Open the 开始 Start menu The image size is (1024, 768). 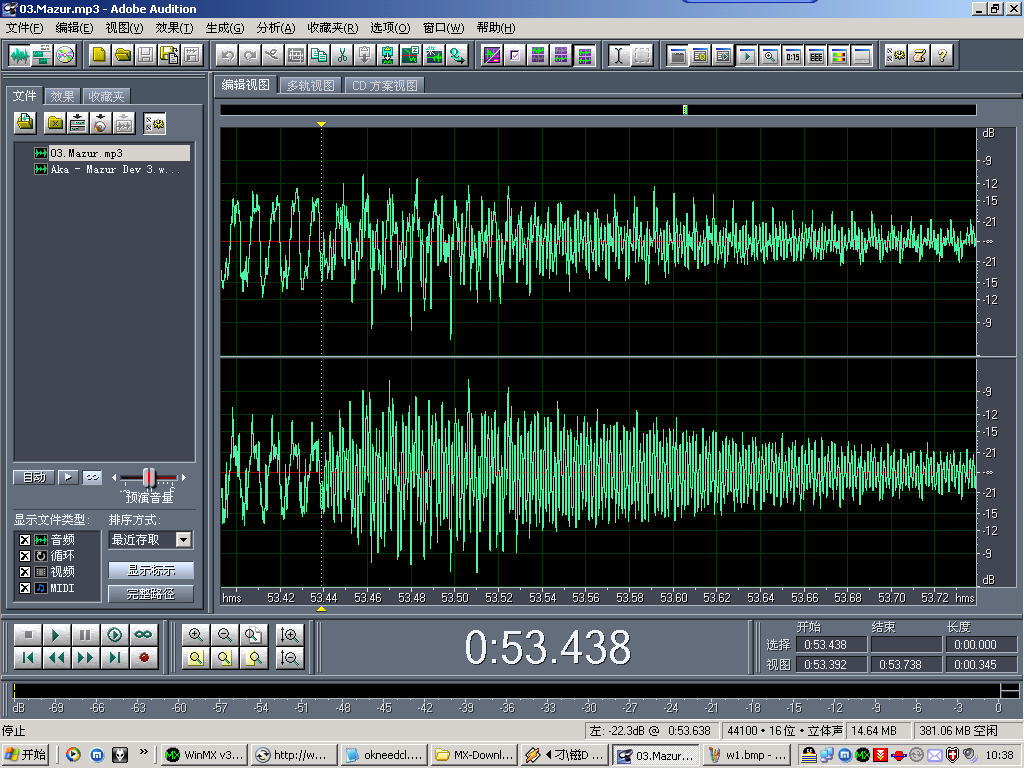point(25,755)
